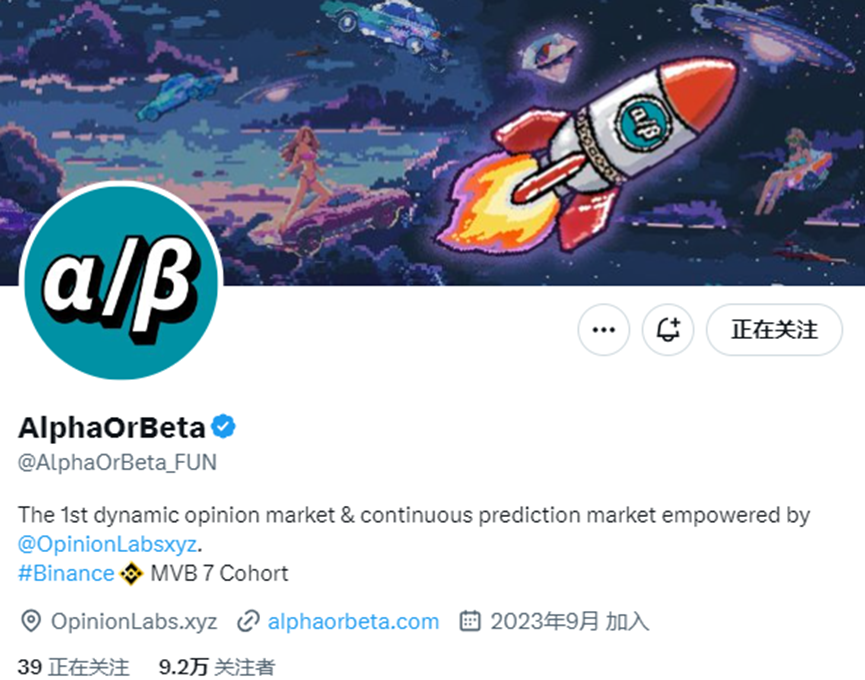Click the α/β logo on rocket
This screenshot has height=680, width=865.
click(643, 124)
